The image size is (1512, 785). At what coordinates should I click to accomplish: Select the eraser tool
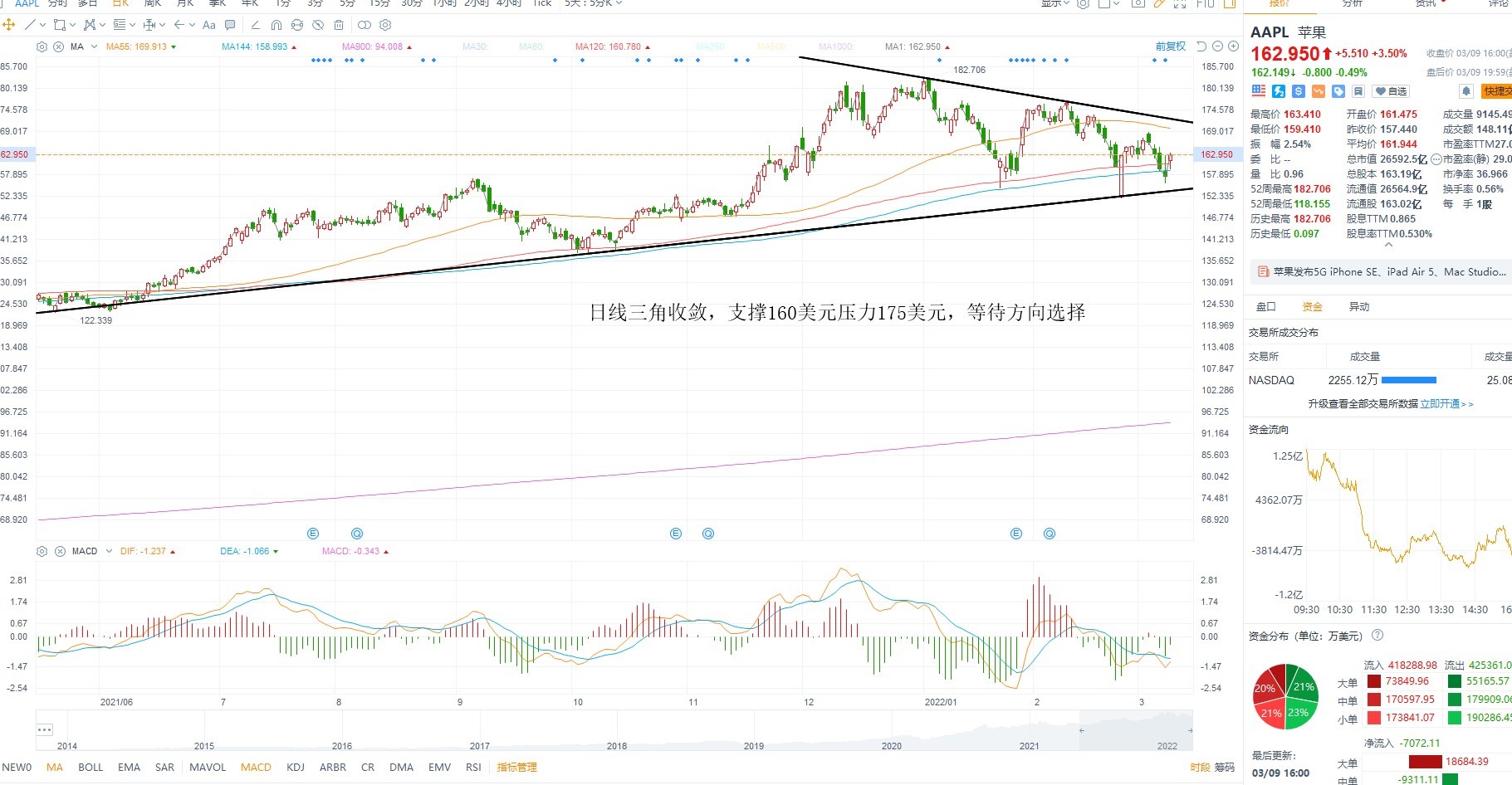pyautogui.click(x=255, y=25)
